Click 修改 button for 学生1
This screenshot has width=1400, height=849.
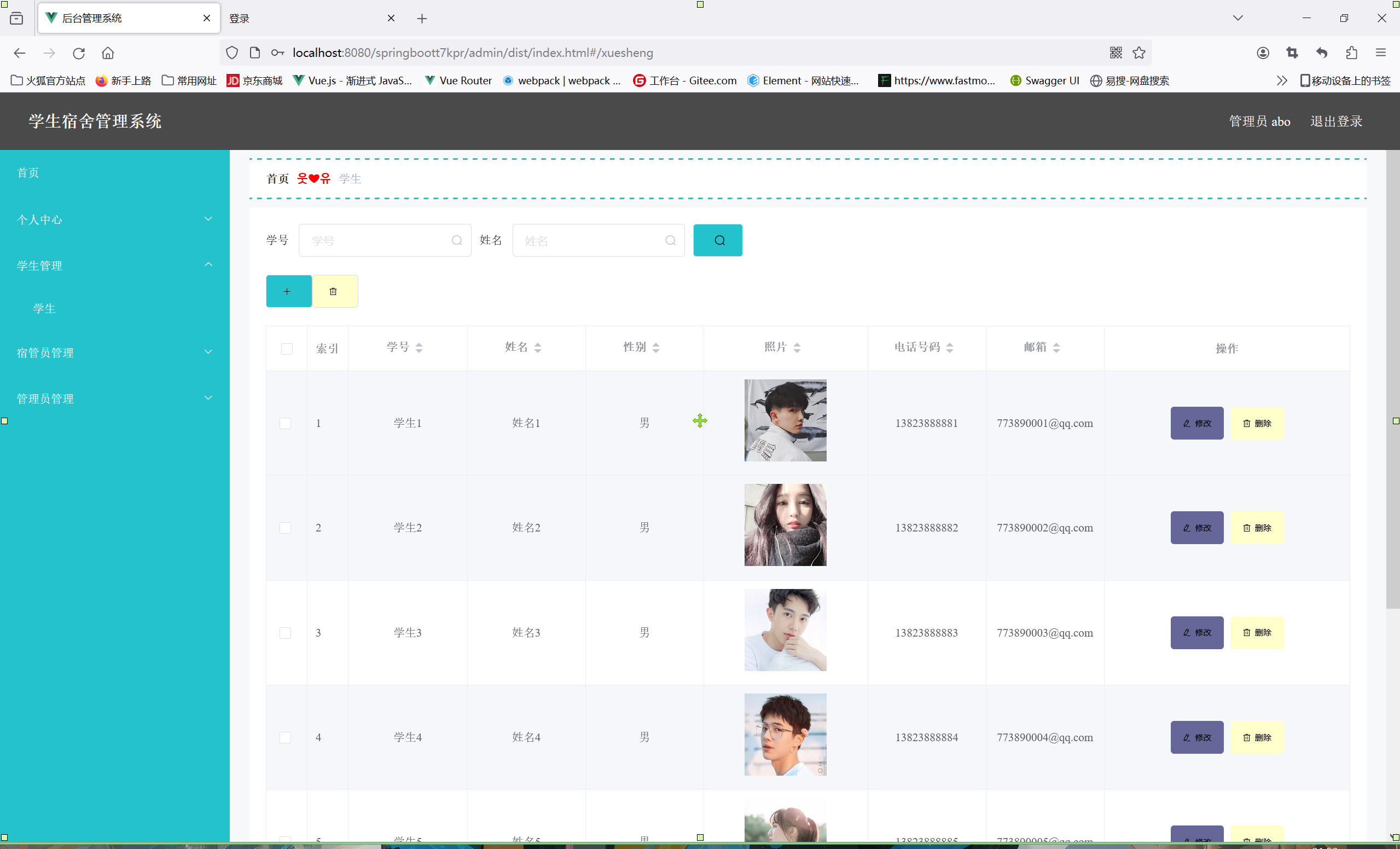[x=1196, y=423]
